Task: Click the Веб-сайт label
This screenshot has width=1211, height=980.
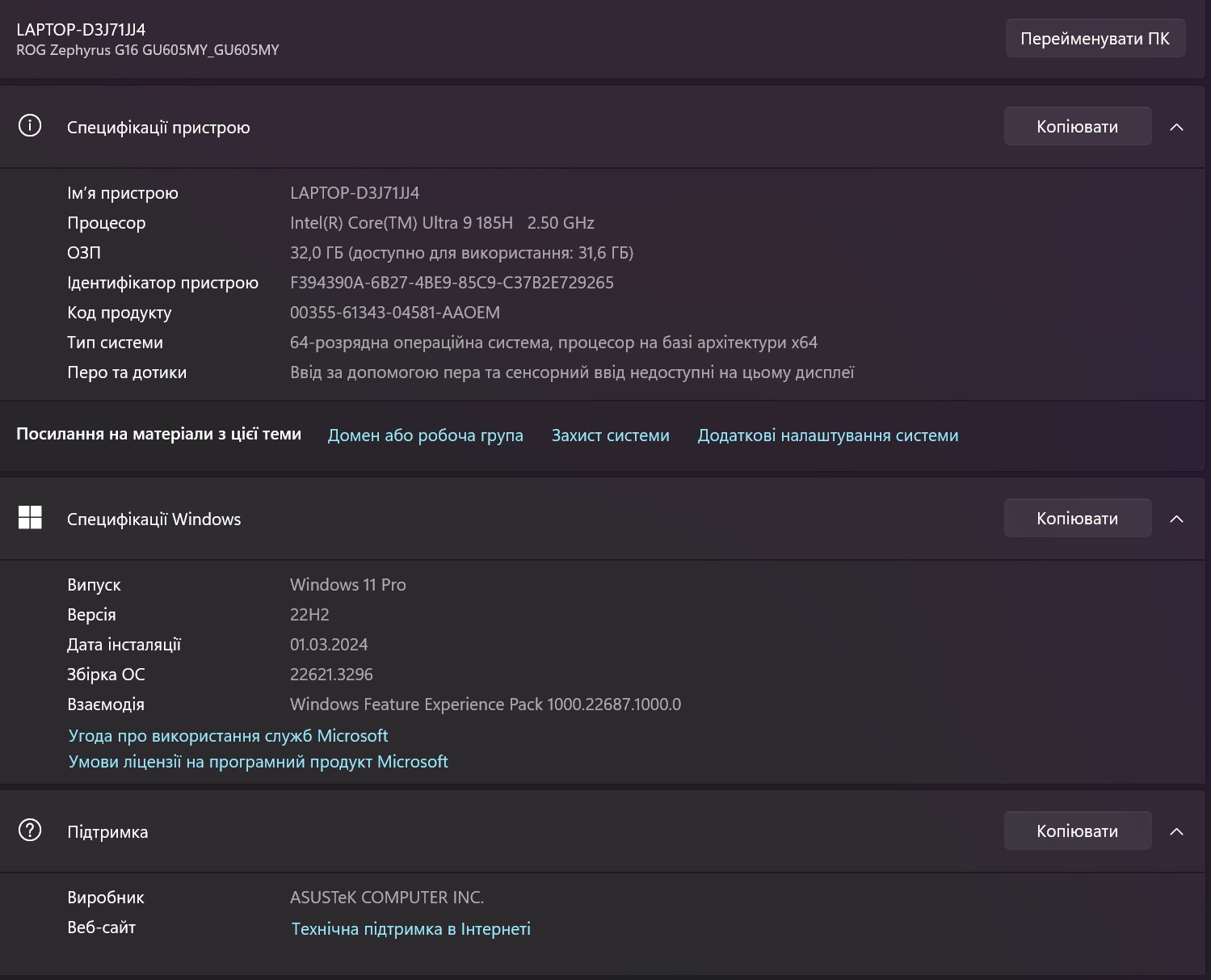Action: click(101, 927)
